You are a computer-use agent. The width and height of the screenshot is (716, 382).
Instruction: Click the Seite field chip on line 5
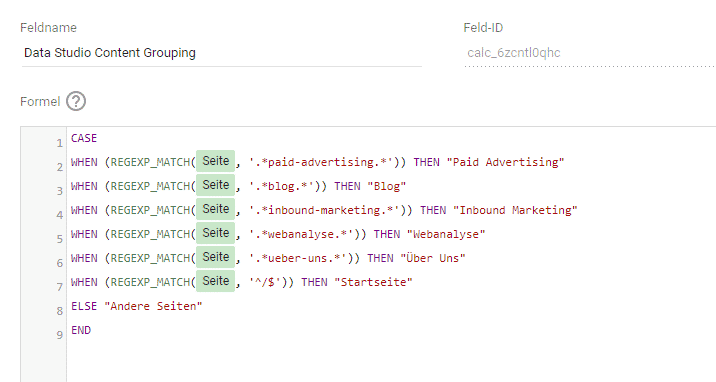tap(216, 233)
